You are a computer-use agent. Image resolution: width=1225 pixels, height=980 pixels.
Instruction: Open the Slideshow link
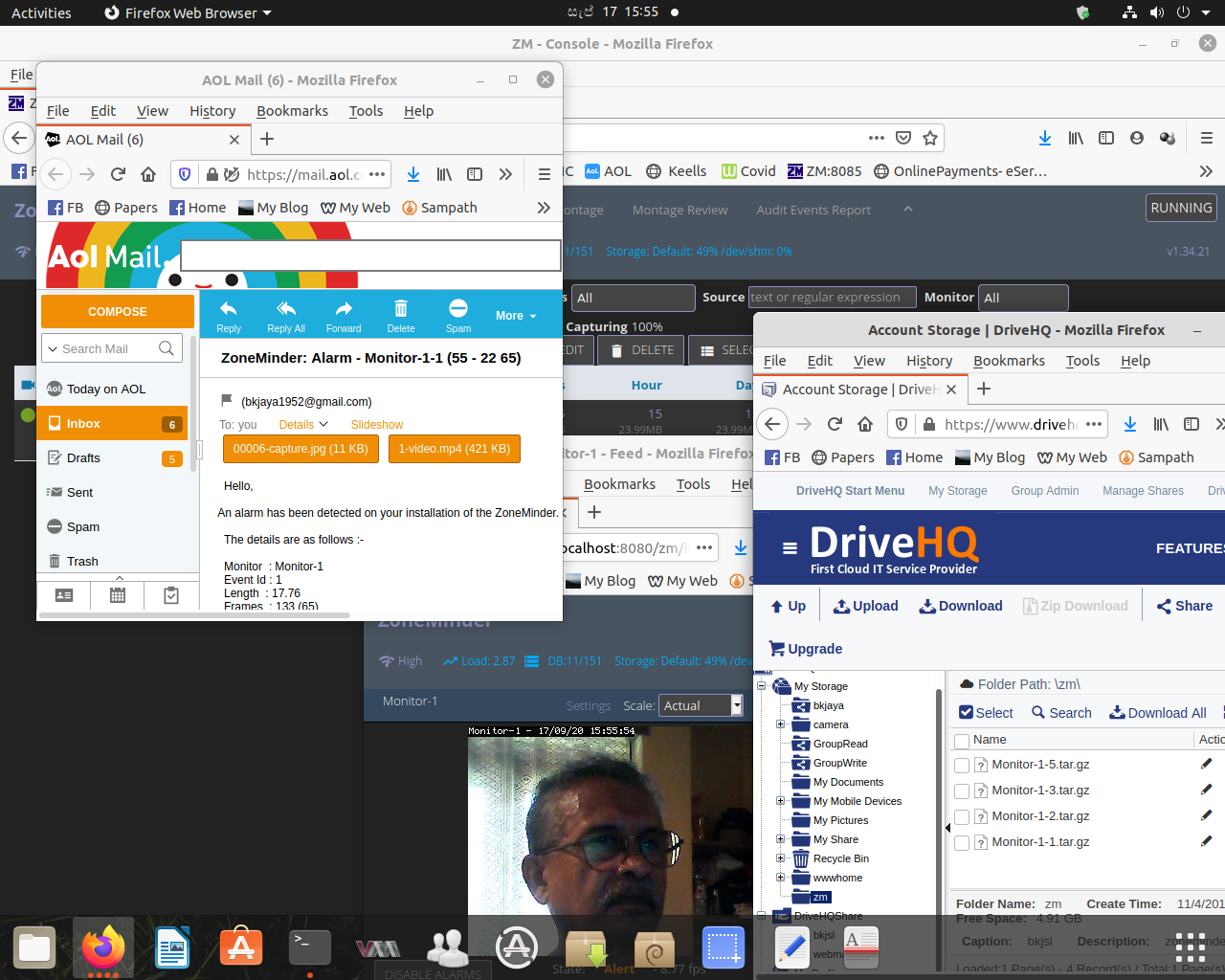click(x=377, y=425)
